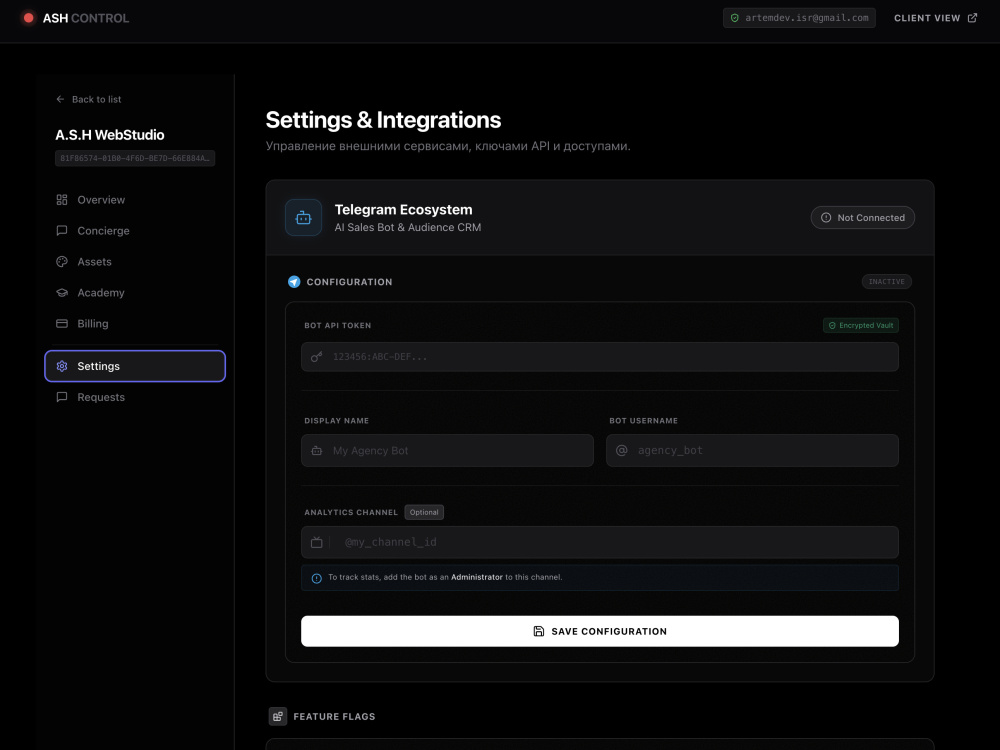Click the INACTIVE status badge
The width and height of the screenshot is (1000, 750).
(886, 281)
